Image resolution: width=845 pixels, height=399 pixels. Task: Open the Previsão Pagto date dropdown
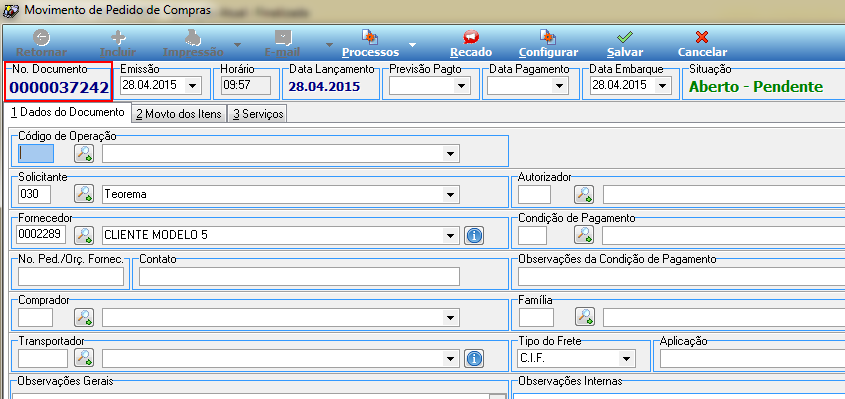[x=461, y=85]
